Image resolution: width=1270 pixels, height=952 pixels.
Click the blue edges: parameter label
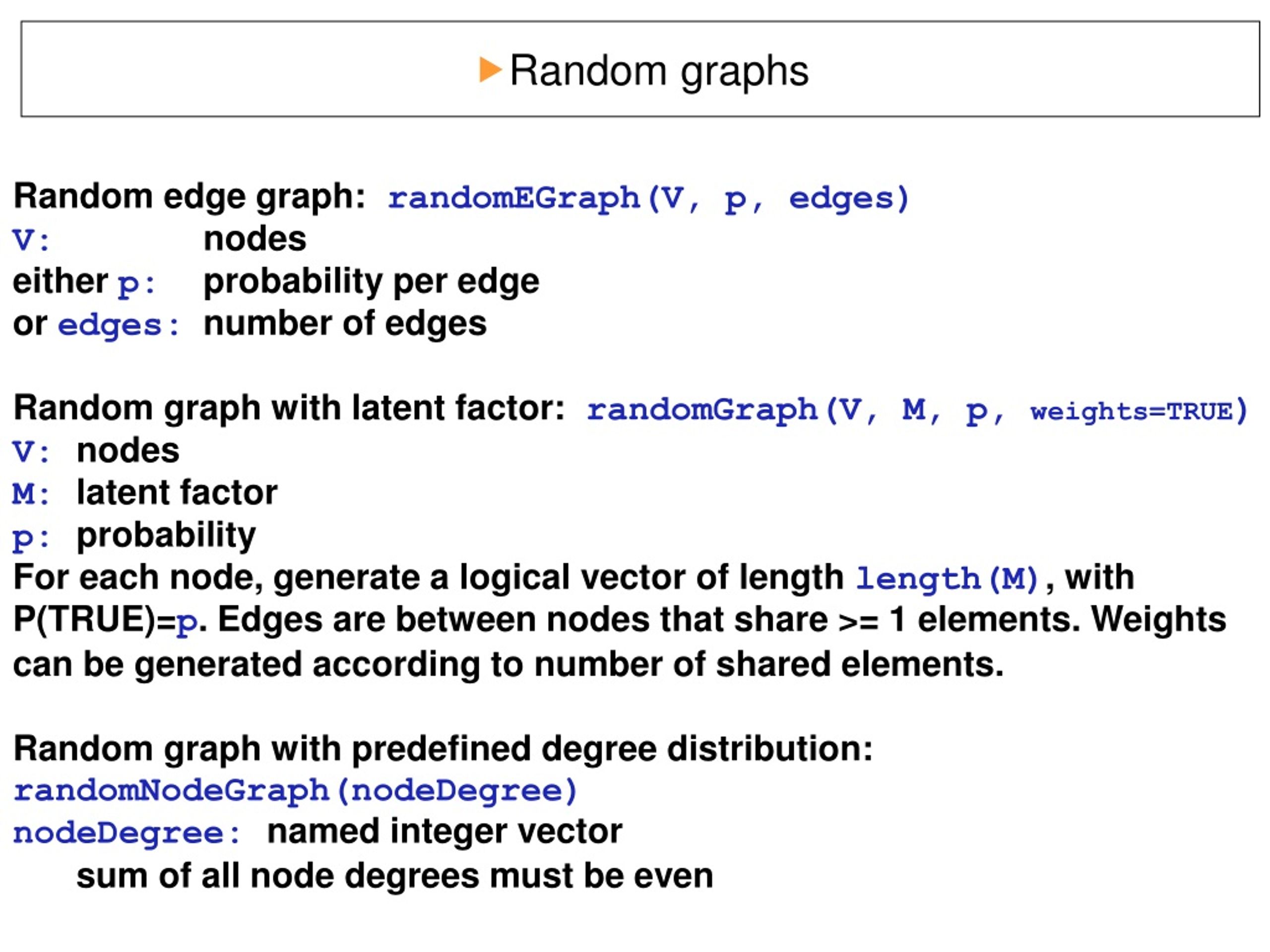[x=118, y=325]
